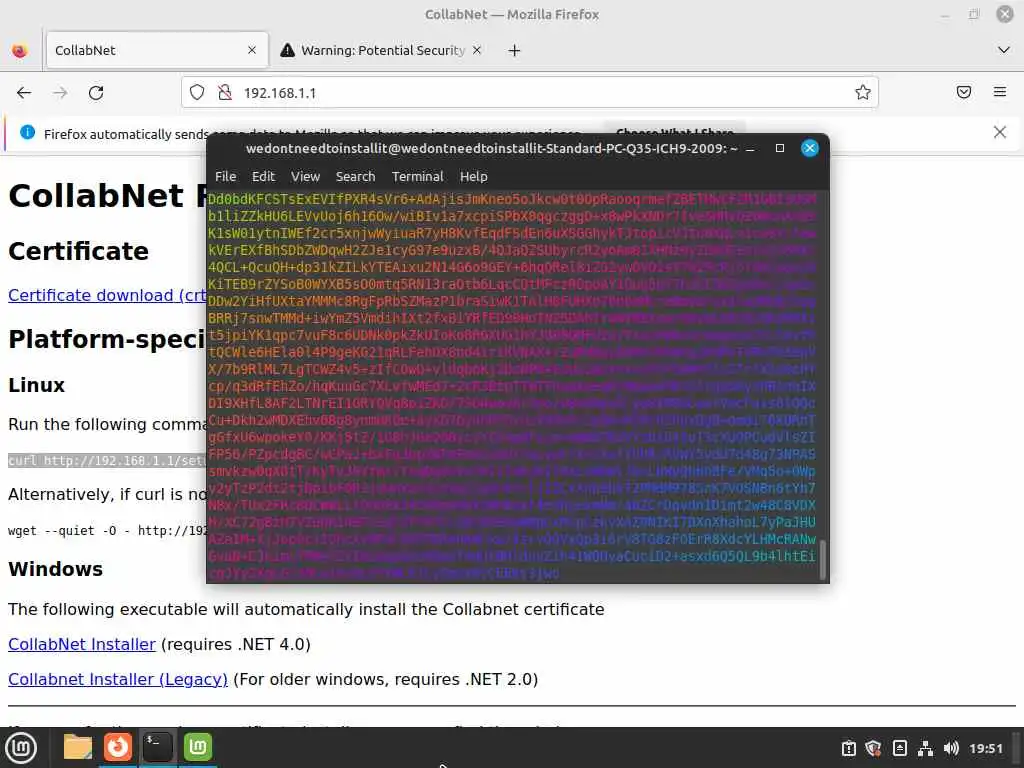Open the 19:51 clock calendar
This screenshot has height=768, width=1024.
(985, 748)
